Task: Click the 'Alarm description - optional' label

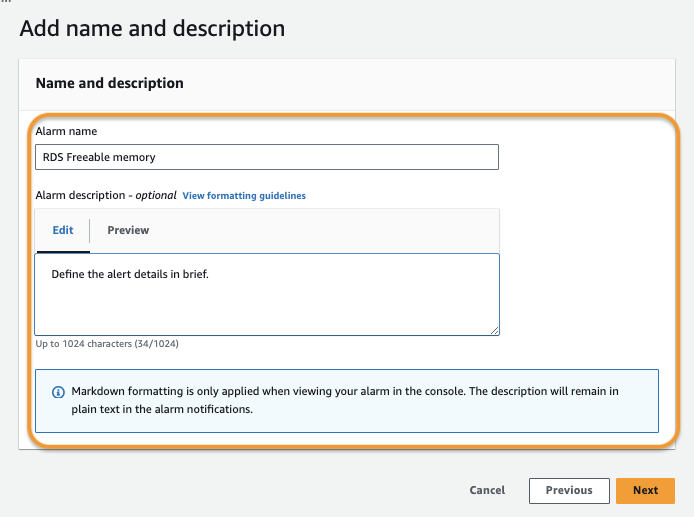Action: point(106,195)
